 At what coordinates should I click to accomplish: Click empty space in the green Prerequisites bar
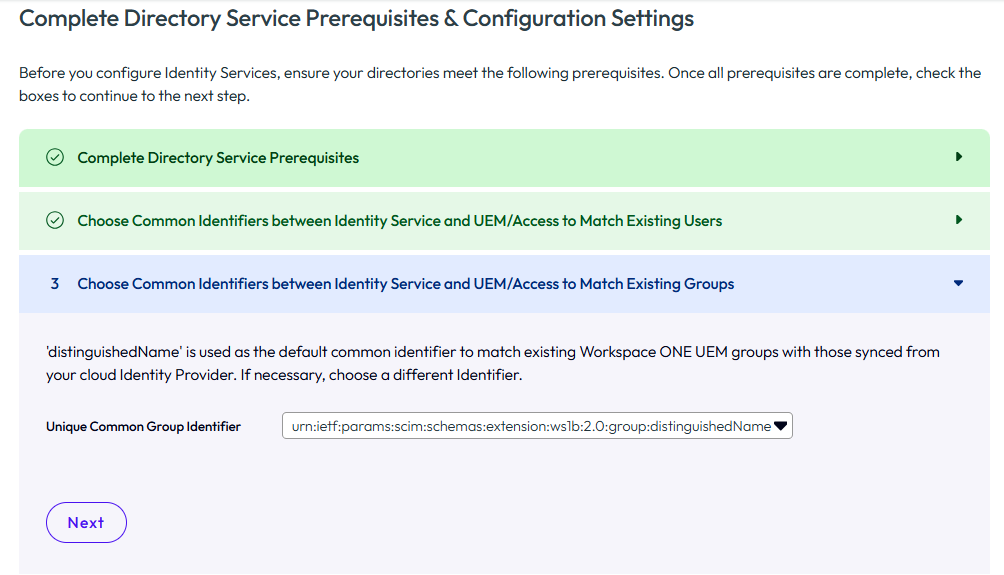click(653, 158)
